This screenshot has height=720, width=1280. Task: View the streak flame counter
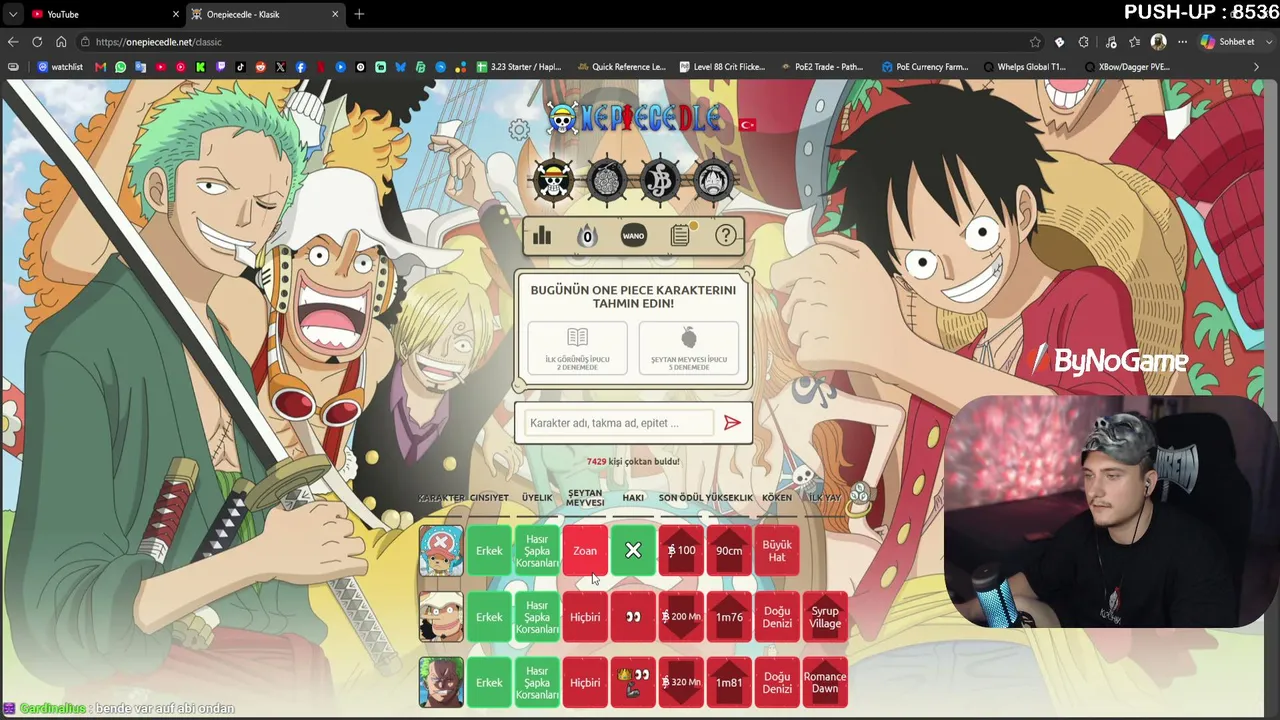pyautogui.click(x=587, y=235)
